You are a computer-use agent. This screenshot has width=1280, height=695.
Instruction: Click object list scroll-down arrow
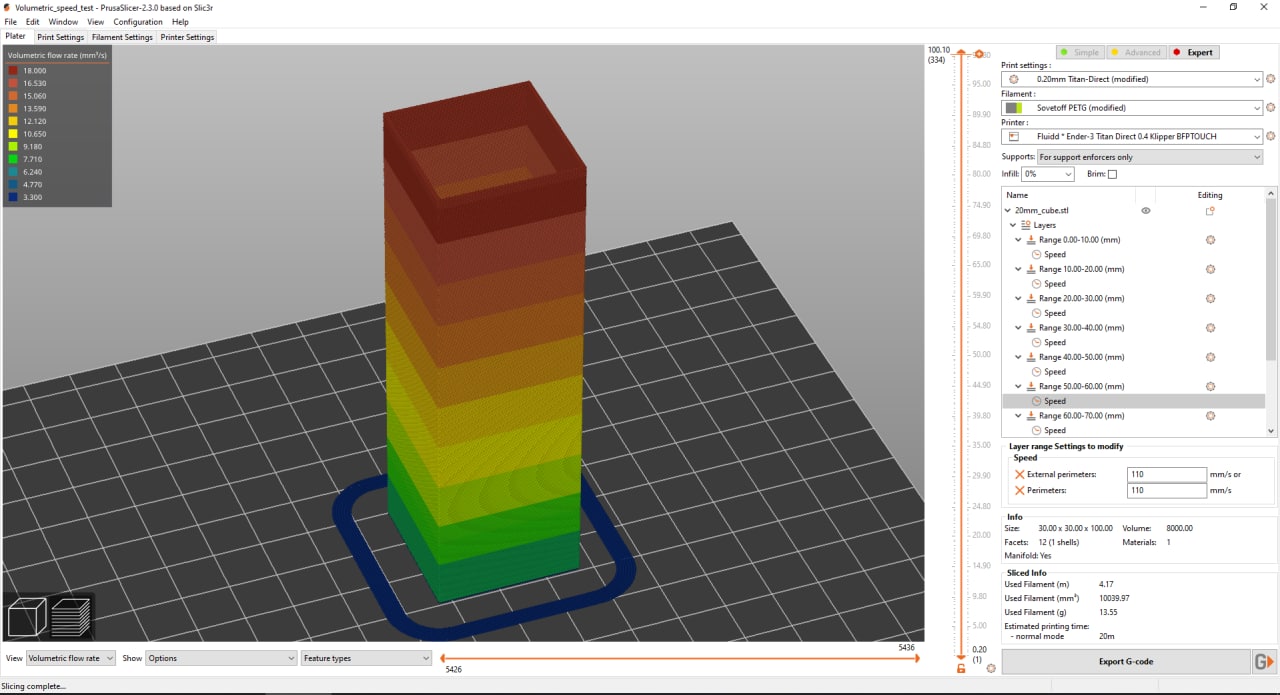click(1271, 431)
